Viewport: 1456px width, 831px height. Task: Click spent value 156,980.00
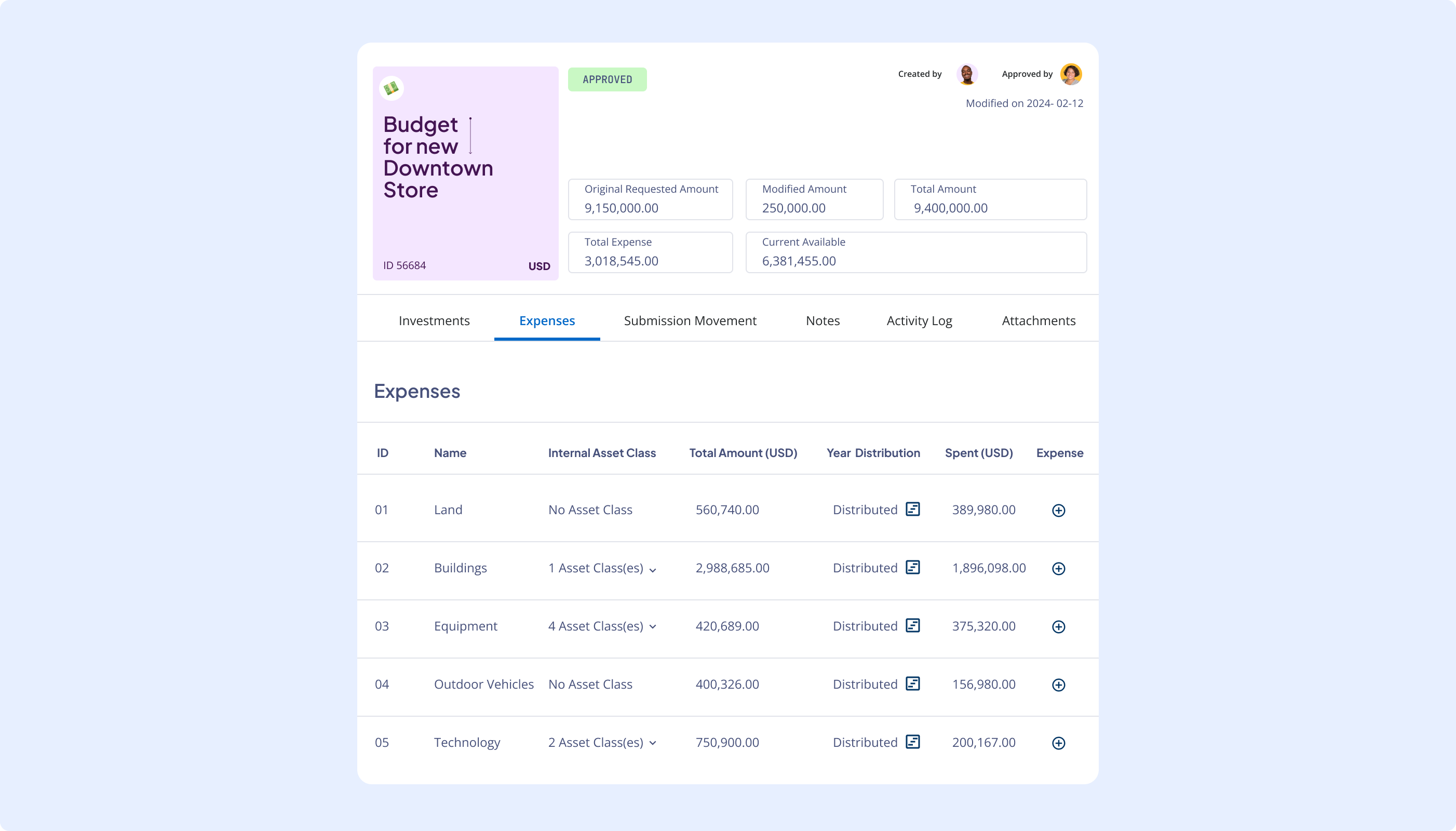pos(983,685)
